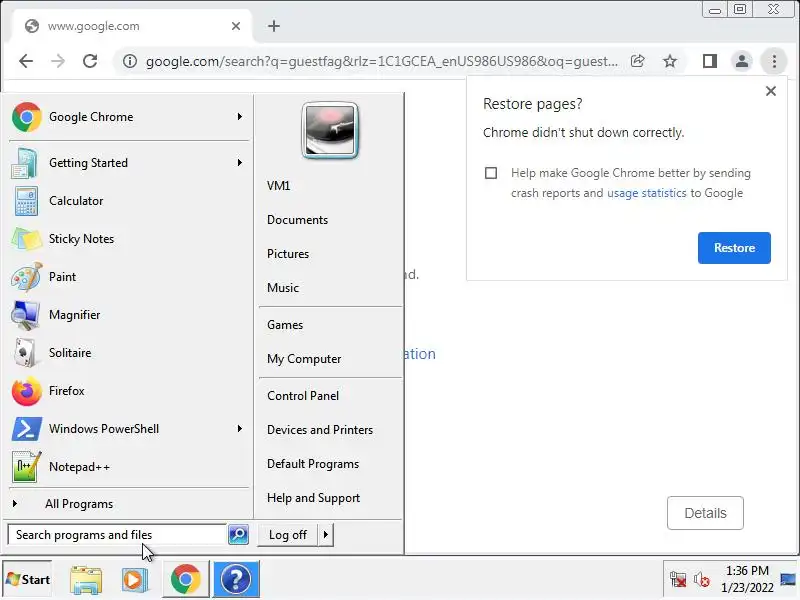Click Chrome forward arrow
Screen dimensions: 800x600
[x=58, y=61]
